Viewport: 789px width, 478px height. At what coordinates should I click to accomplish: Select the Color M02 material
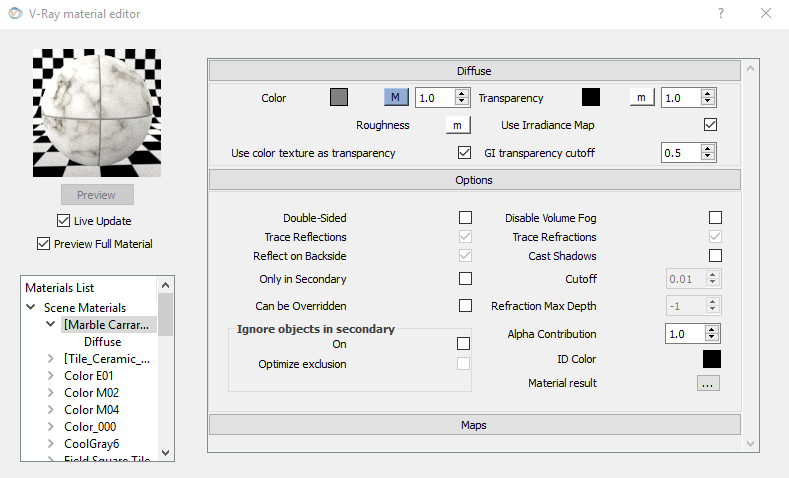91,393
